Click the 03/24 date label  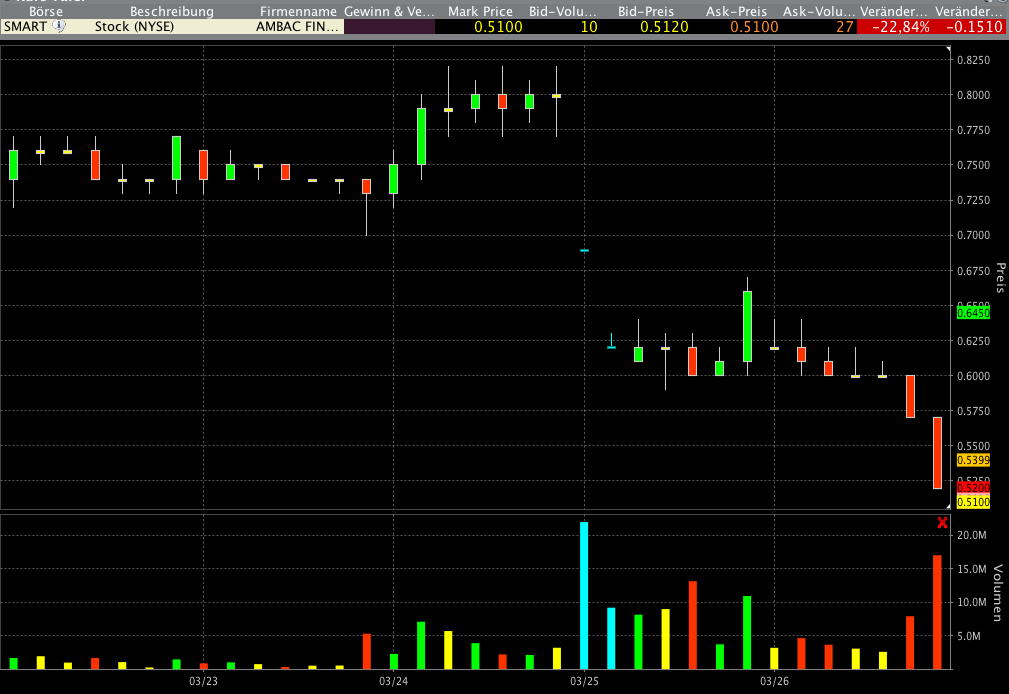coord(393,681)
